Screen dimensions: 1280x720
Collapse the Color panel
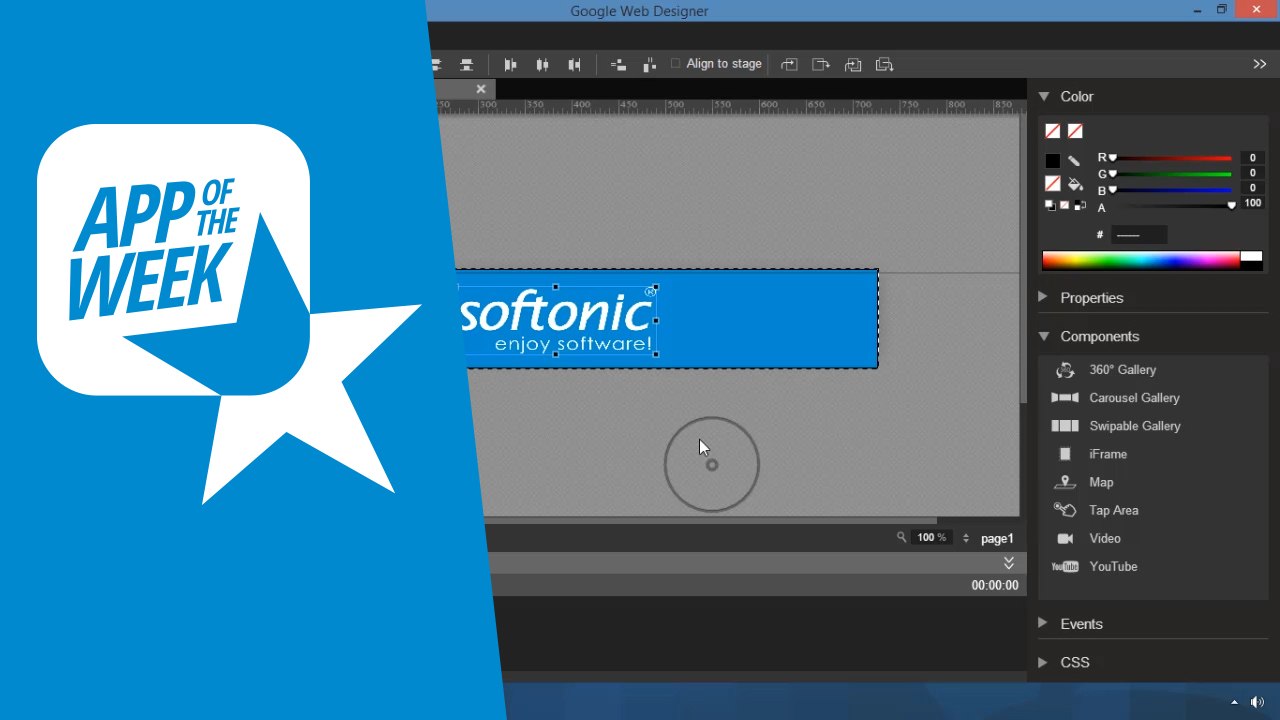click(1043, 96)
